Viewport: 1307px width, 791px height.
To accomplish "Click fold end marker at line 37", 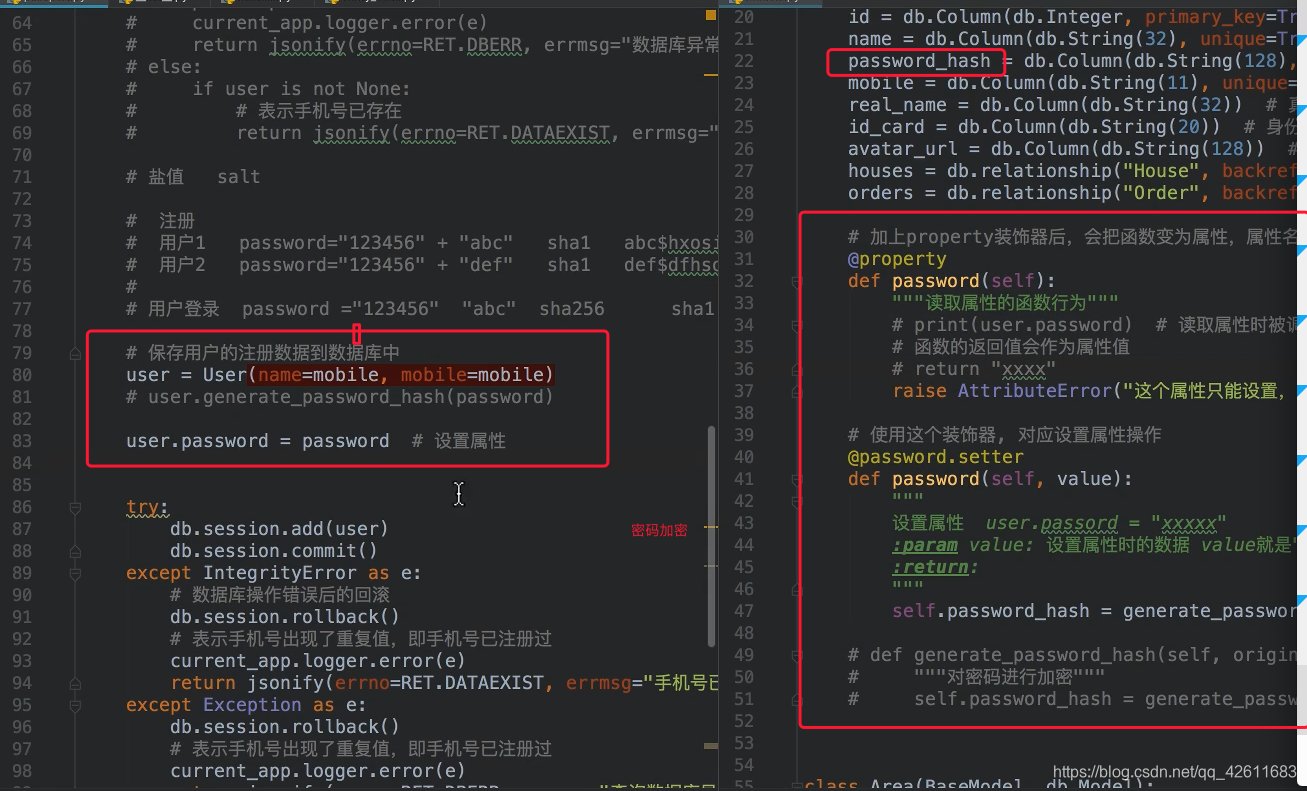I will point(796,391).
